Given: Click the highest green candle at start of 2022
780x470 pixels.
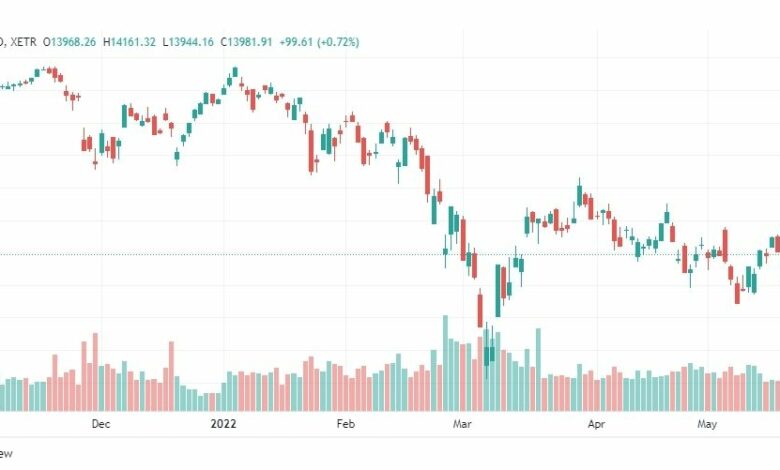Looking at the screenshot, I should 235,72.
